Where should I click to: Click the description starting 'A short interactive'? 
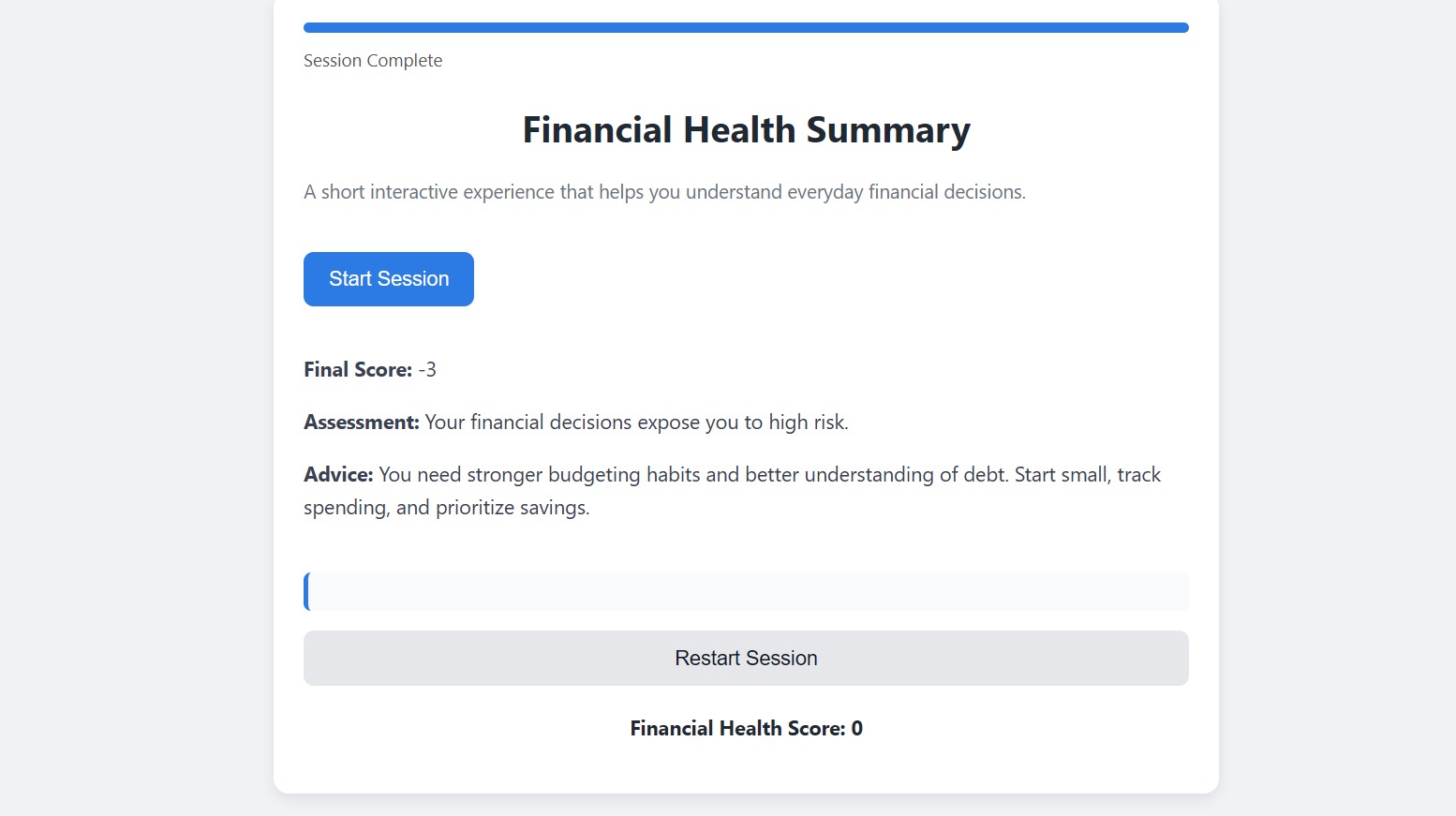pos(664,192)
